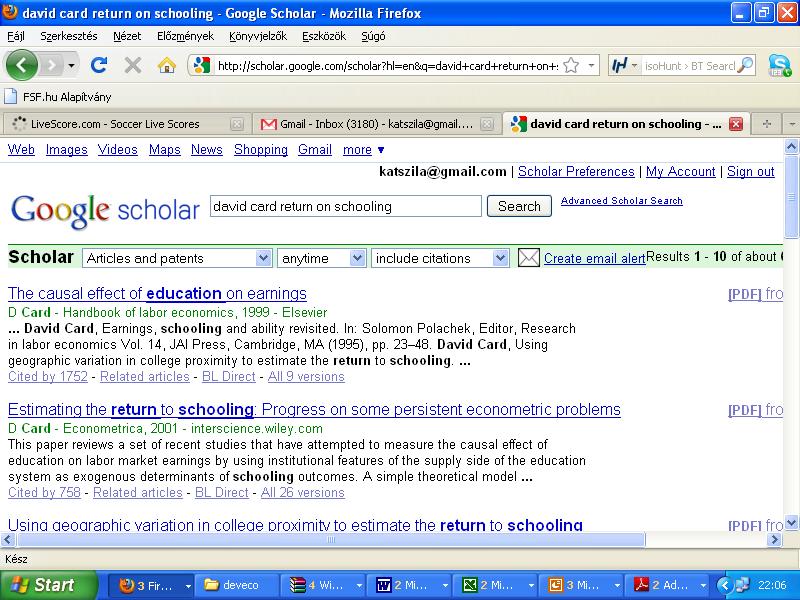Open the Könyvjelzők menu

click(258, 36)
